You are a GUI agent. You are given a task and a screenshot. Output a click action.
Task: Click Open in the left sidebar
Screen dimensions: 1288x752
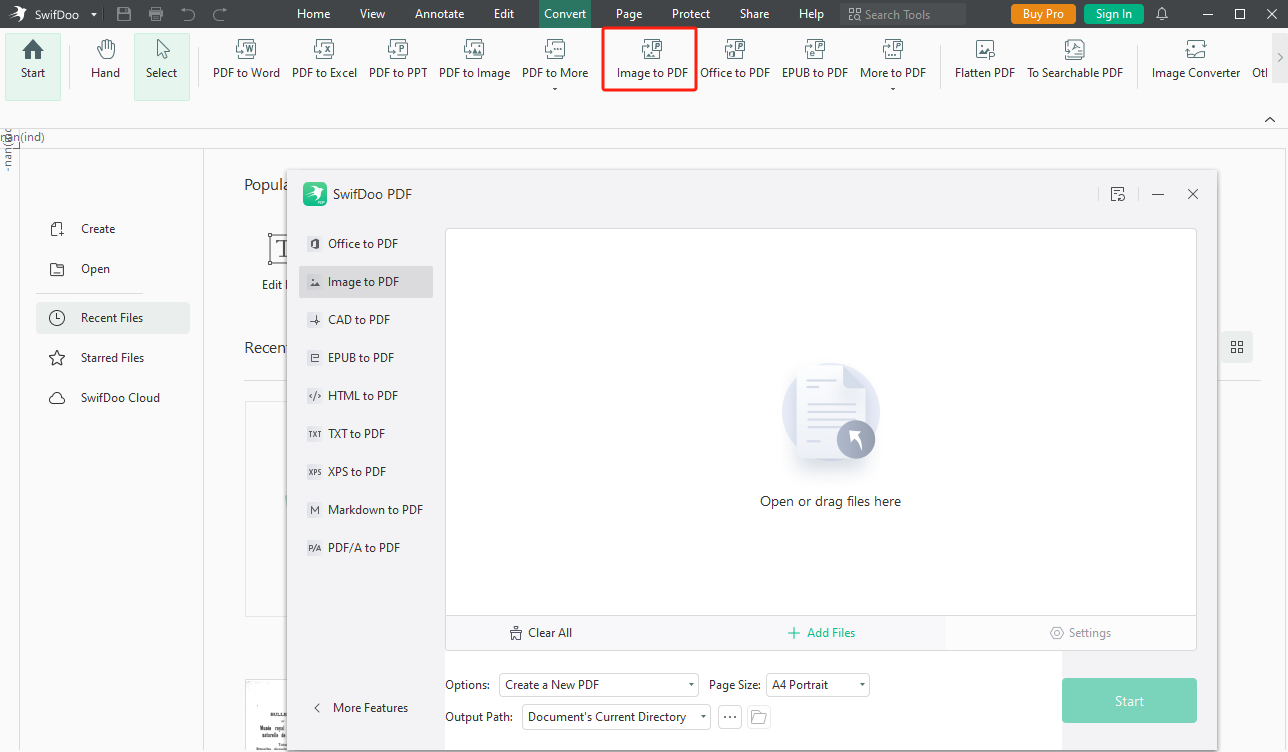81,269
